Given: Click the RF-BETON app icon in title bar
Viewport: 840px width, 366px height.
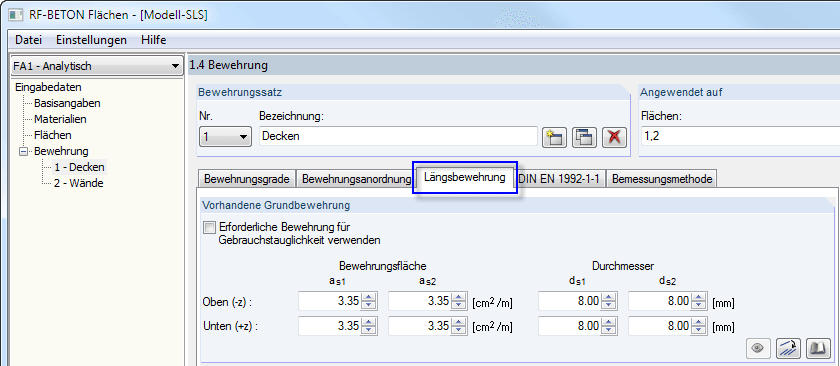Looking at the screenshot, I should (x=16, y=15).
